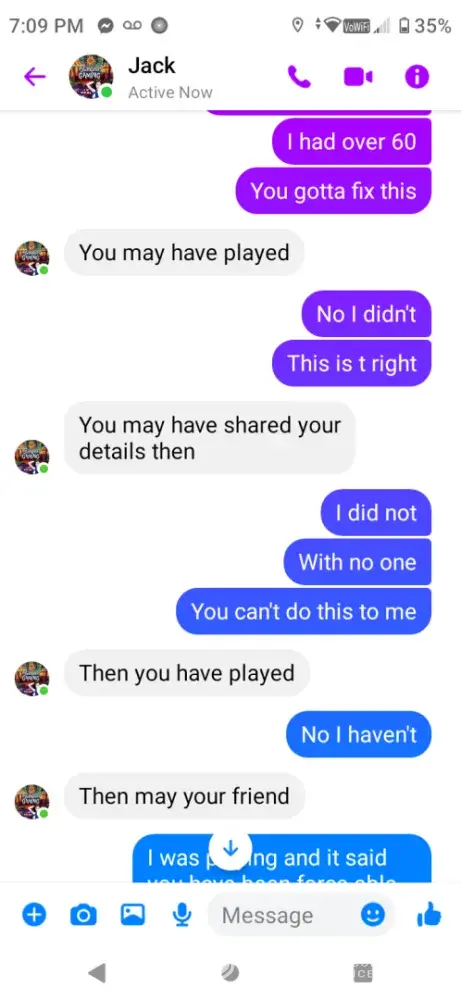Viewport: 461px width, 1000px height.
Task: Open conversation info for Jack
Action: pos(417,77)
